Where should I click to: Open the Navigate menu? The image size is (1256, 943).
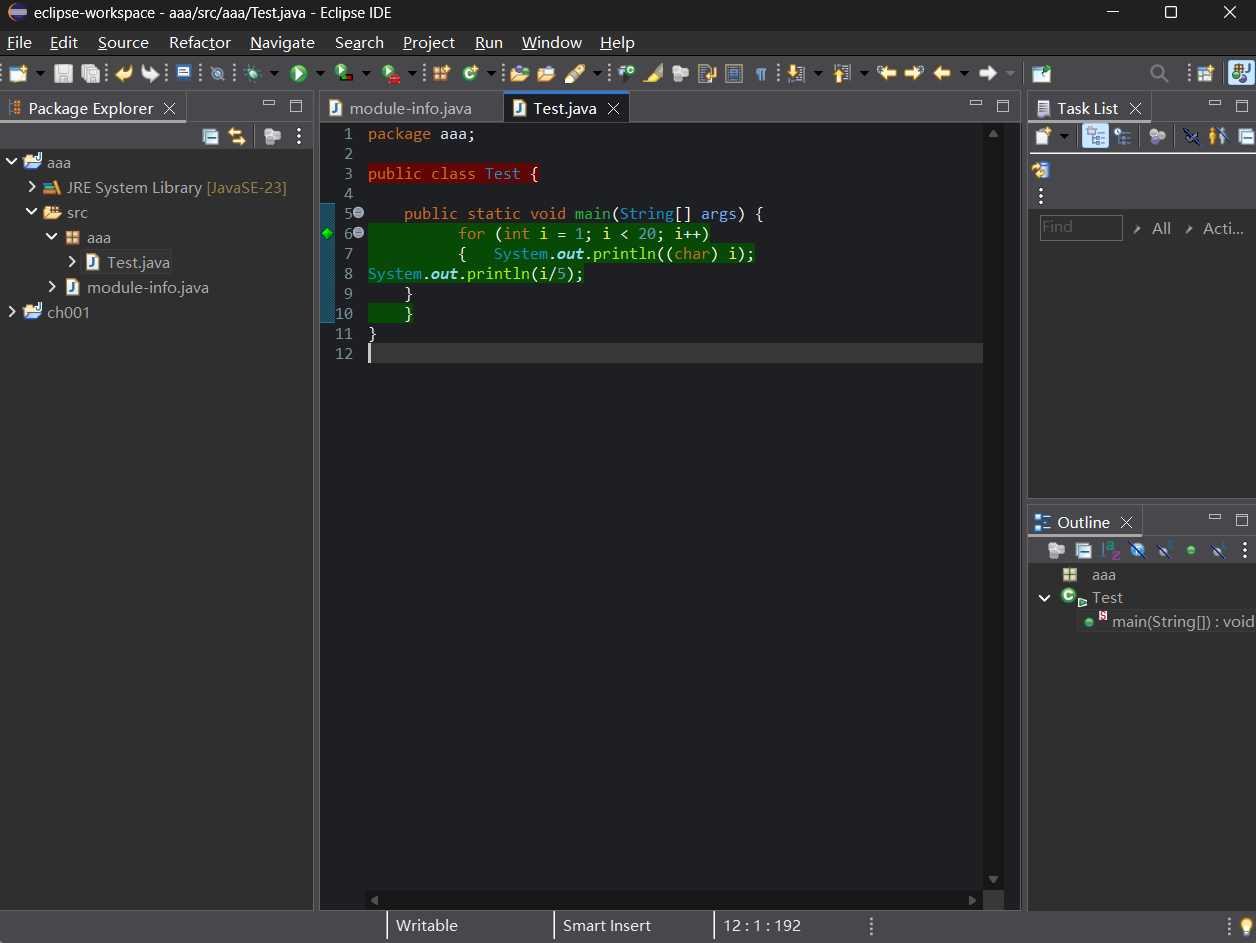pos(282,42)
